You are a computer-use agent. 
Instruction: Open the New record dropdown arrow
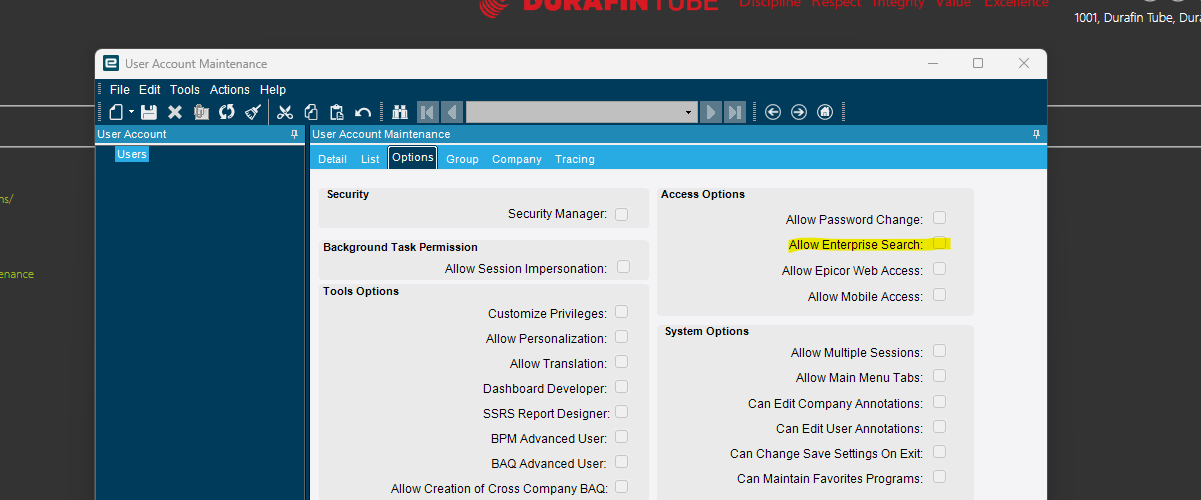coord(131,112)
